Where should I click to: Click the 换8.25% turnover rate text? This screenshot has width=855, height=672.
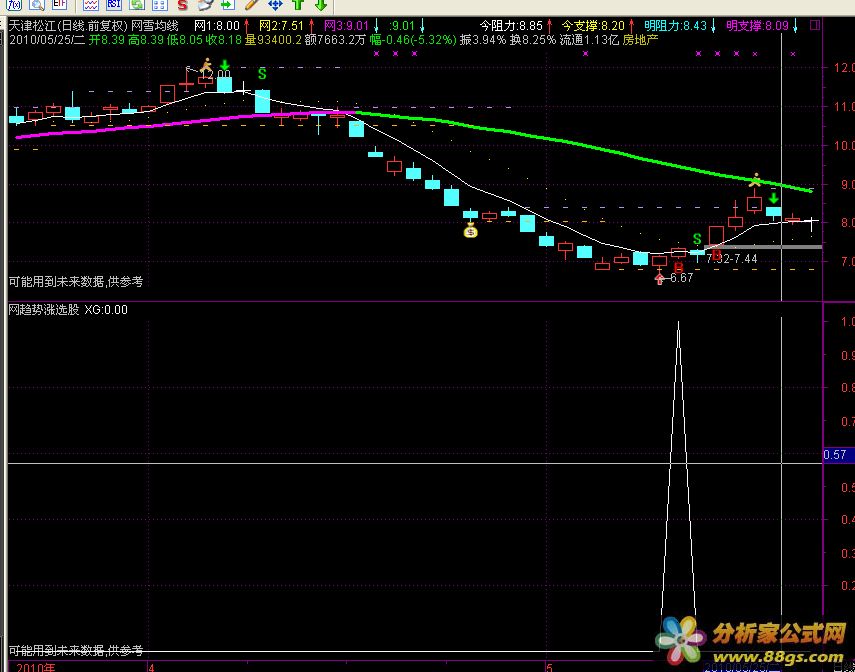coord(533,40)
